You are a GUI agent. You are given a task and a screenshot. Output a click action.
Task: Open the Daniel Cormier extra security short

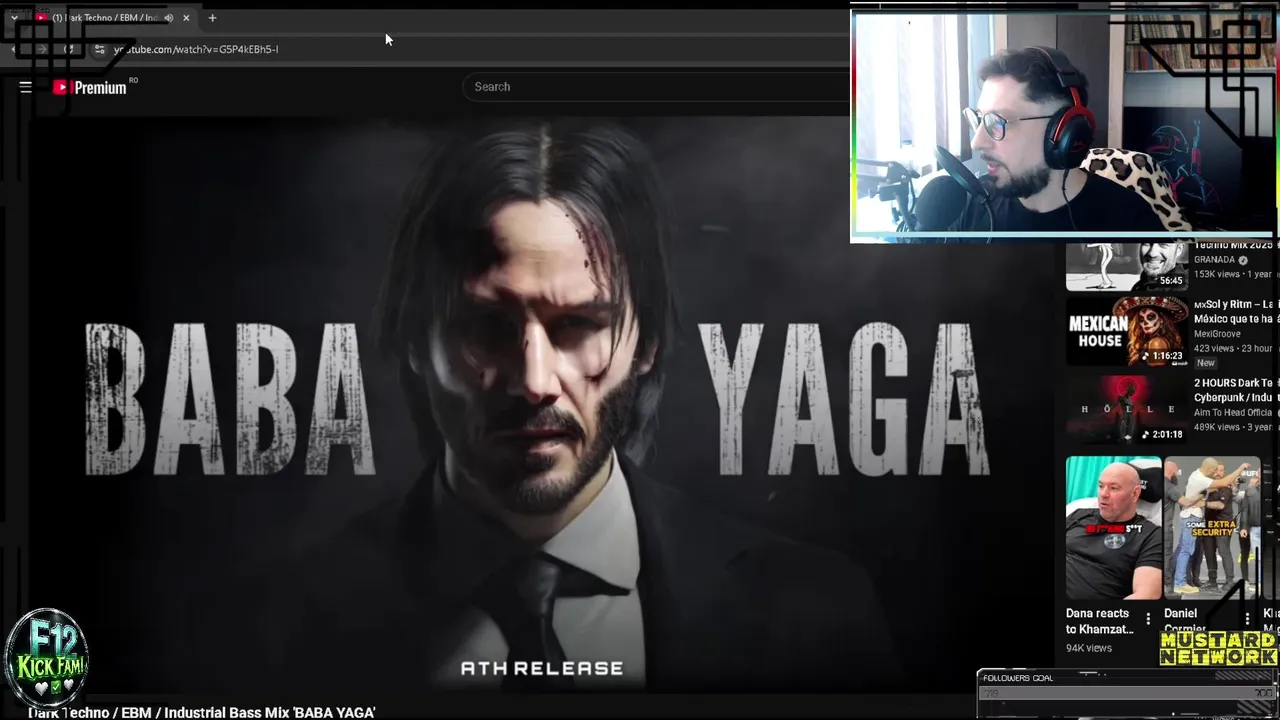point(1212,528)
